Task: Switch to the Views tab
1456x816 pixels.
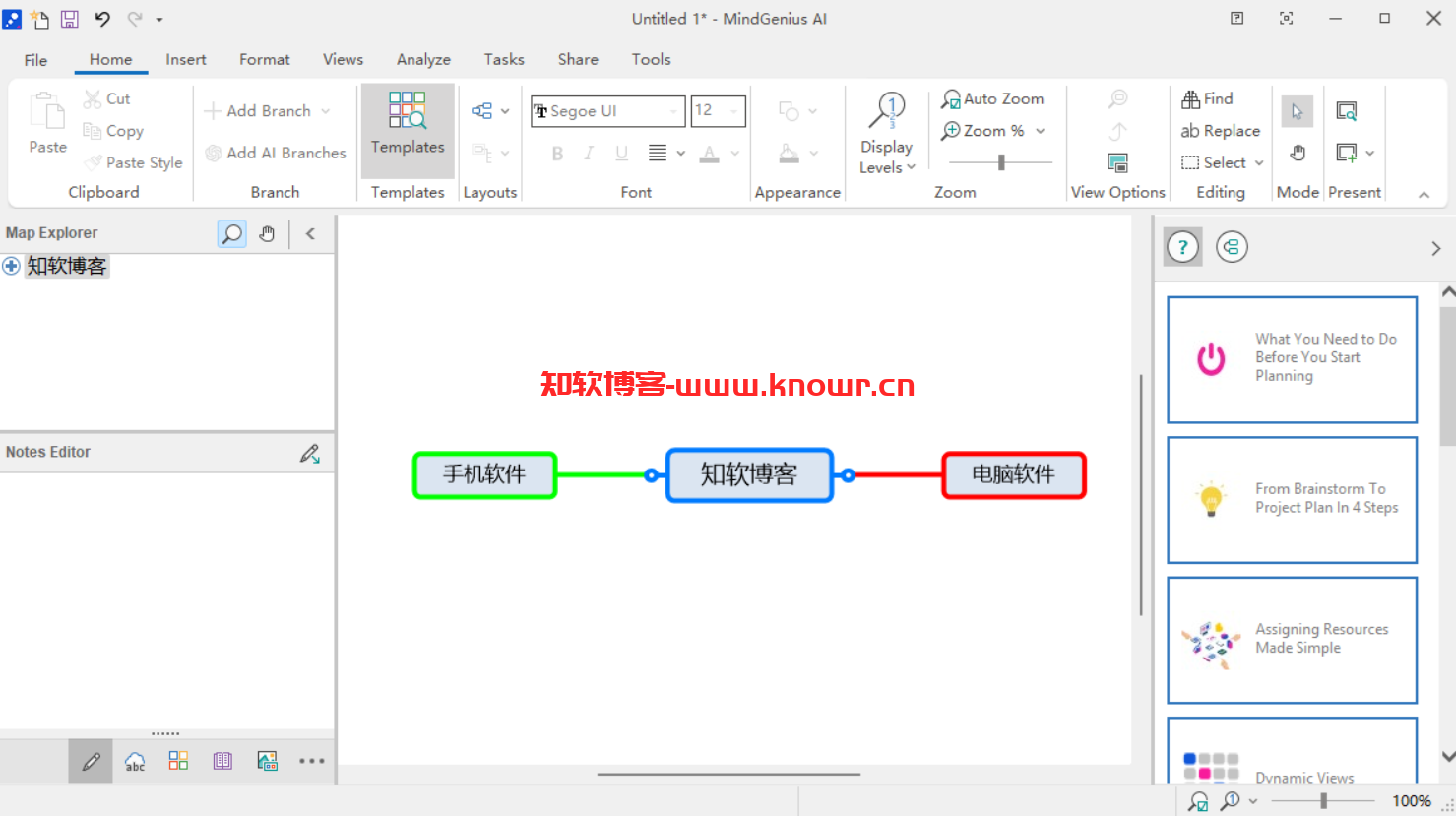Action: (x=343, y=59)
